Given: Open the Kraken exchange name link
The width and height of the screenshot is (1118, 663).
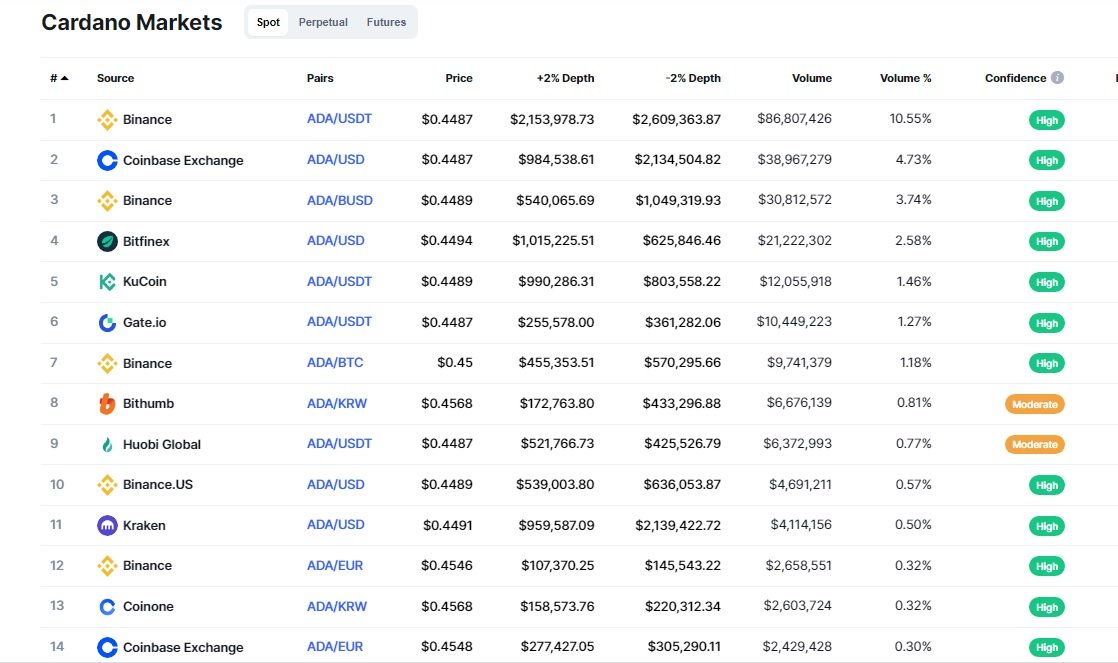Looking at the screenshot, I should click(144, 525).
